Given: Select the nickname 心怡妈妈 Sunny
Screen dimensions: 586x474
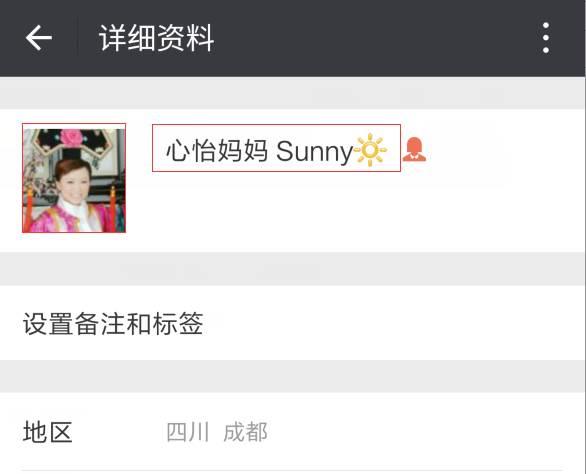Looking at the screenshot, I should [x=276, y=148].
